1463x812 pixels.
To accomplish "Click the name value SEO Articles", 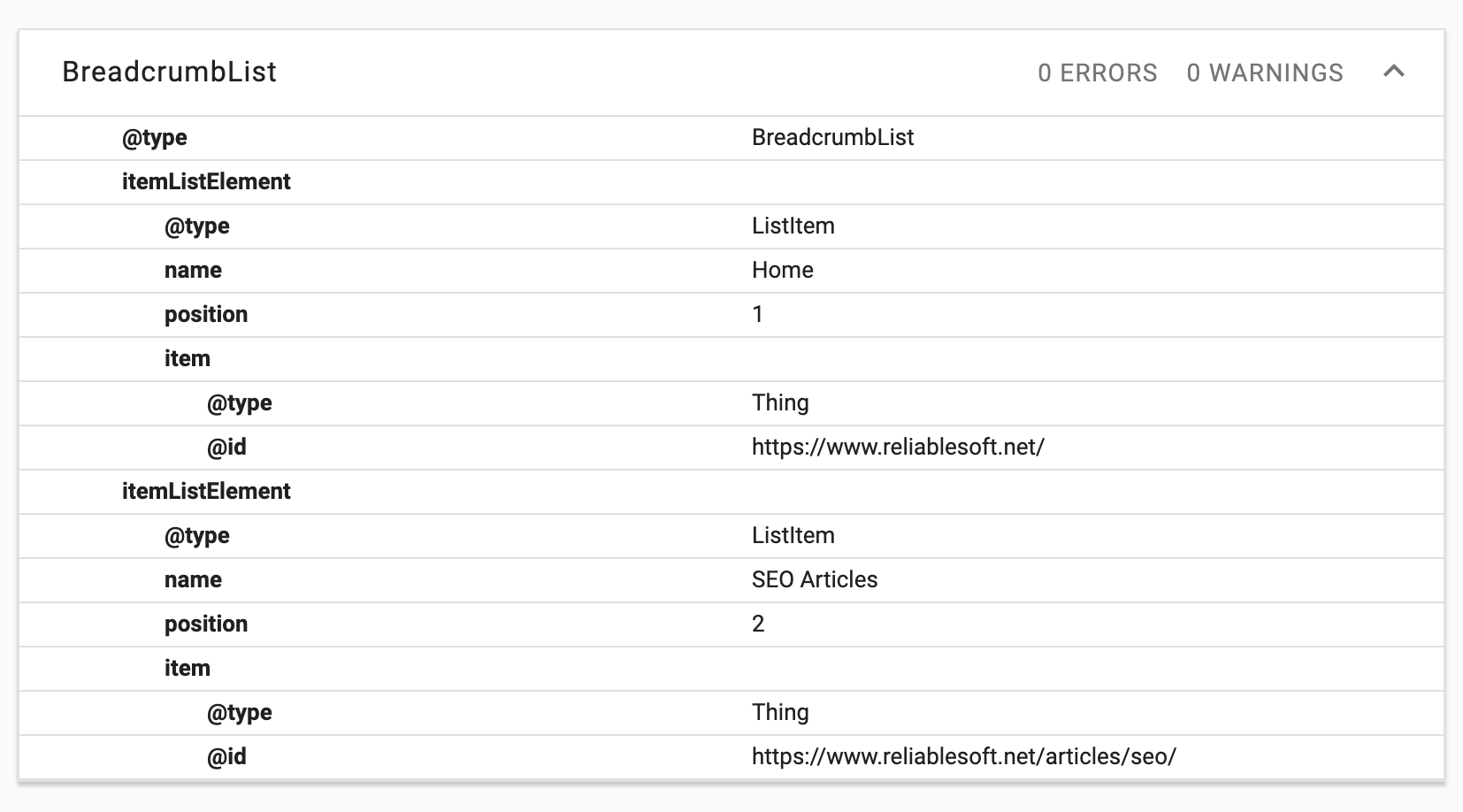I will (x=814, y=579).
